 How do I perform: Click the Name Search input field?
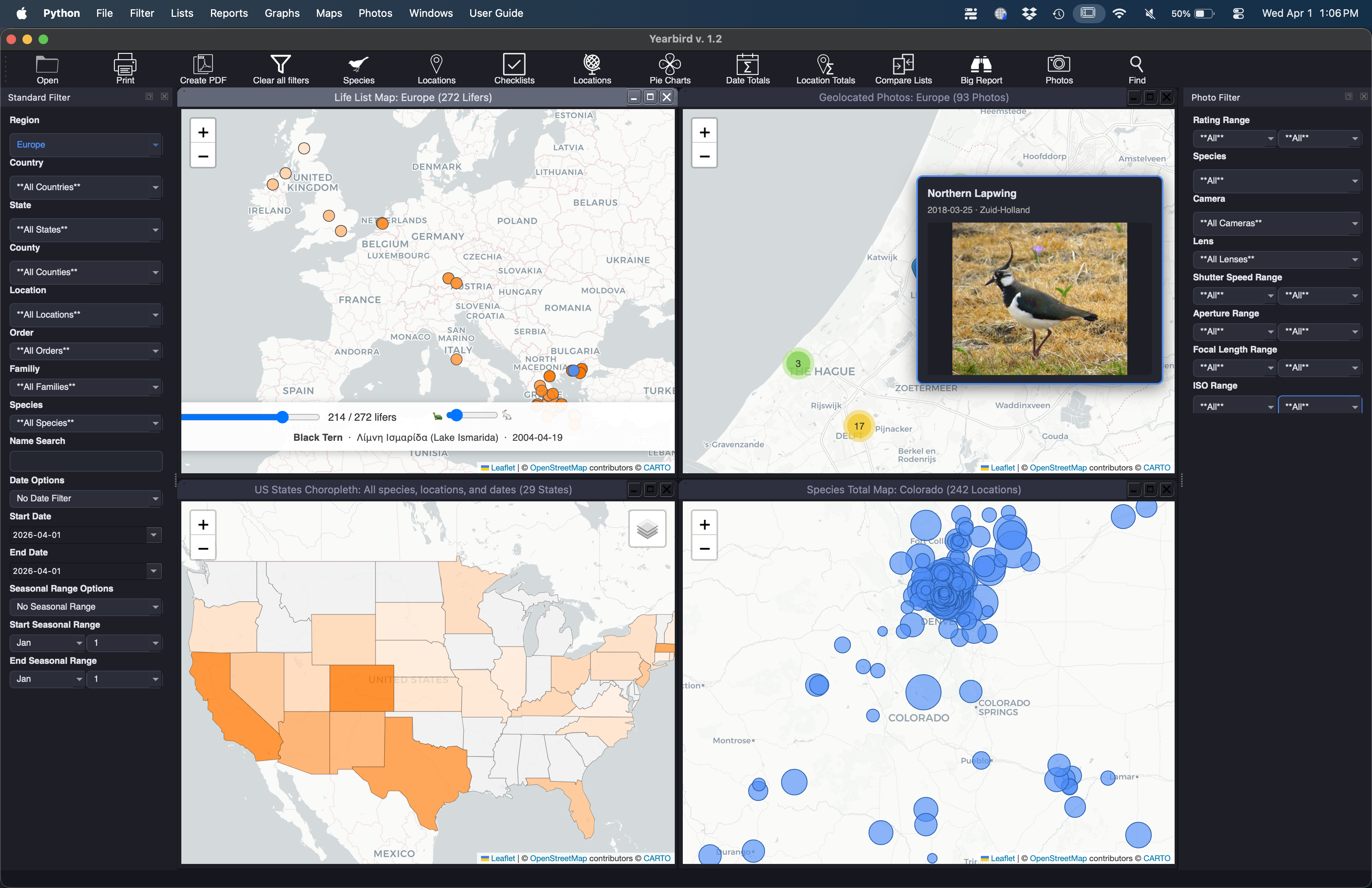tap(85, 461)
